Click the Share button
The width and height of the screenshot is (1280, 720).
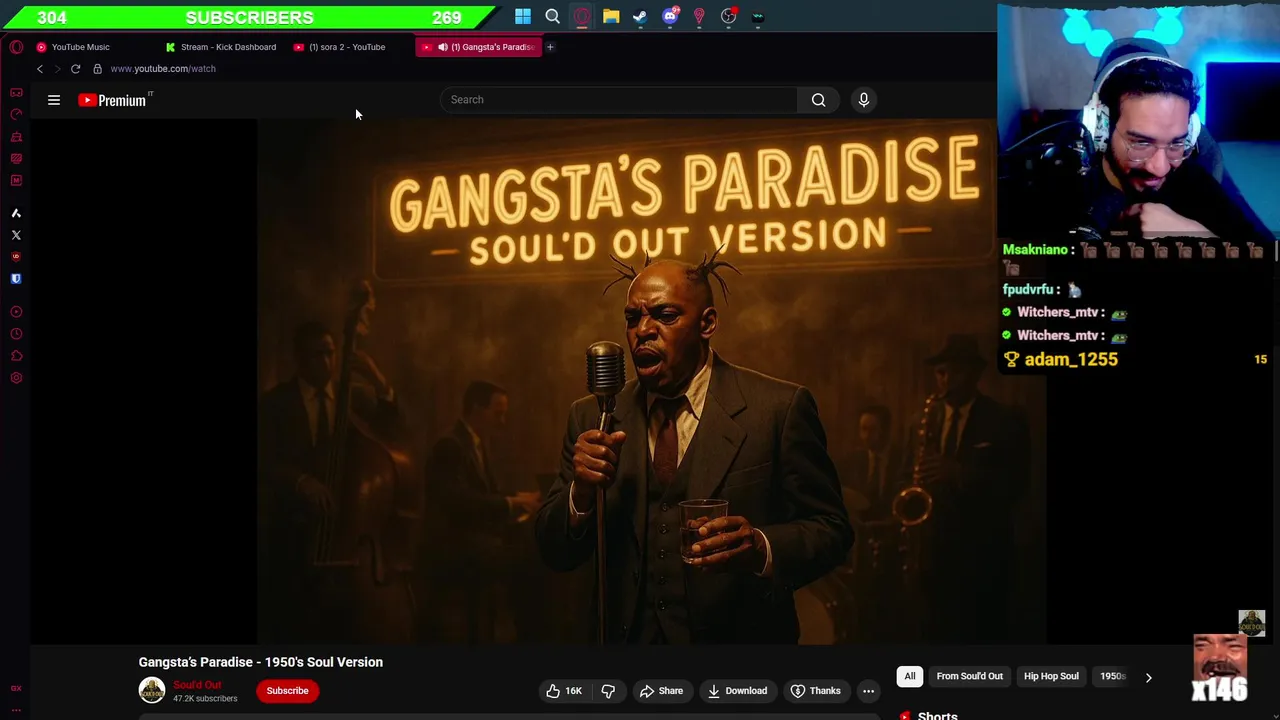661,691
